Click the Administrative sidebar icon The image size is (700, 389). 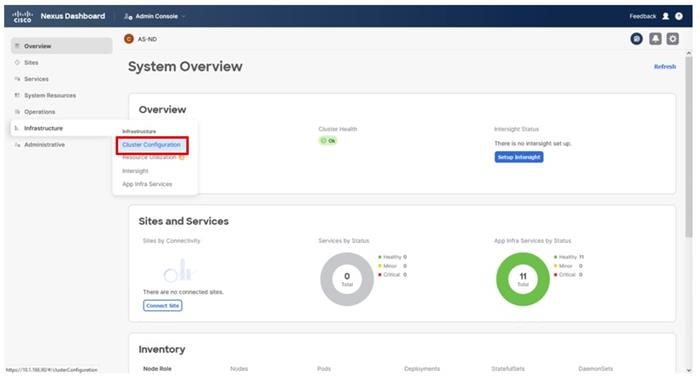[17, 145]
